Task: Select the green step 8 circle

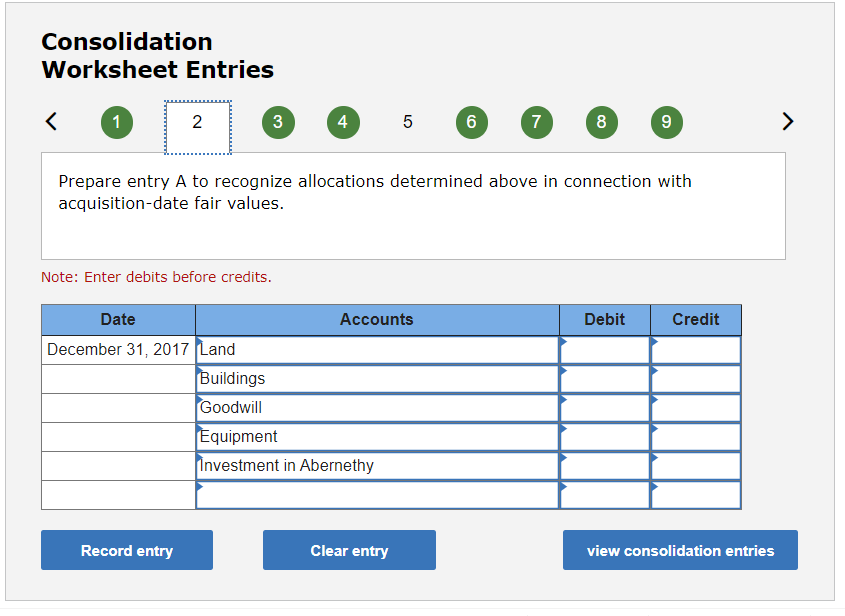Action: pyautogui.click(x=601, y=121)
